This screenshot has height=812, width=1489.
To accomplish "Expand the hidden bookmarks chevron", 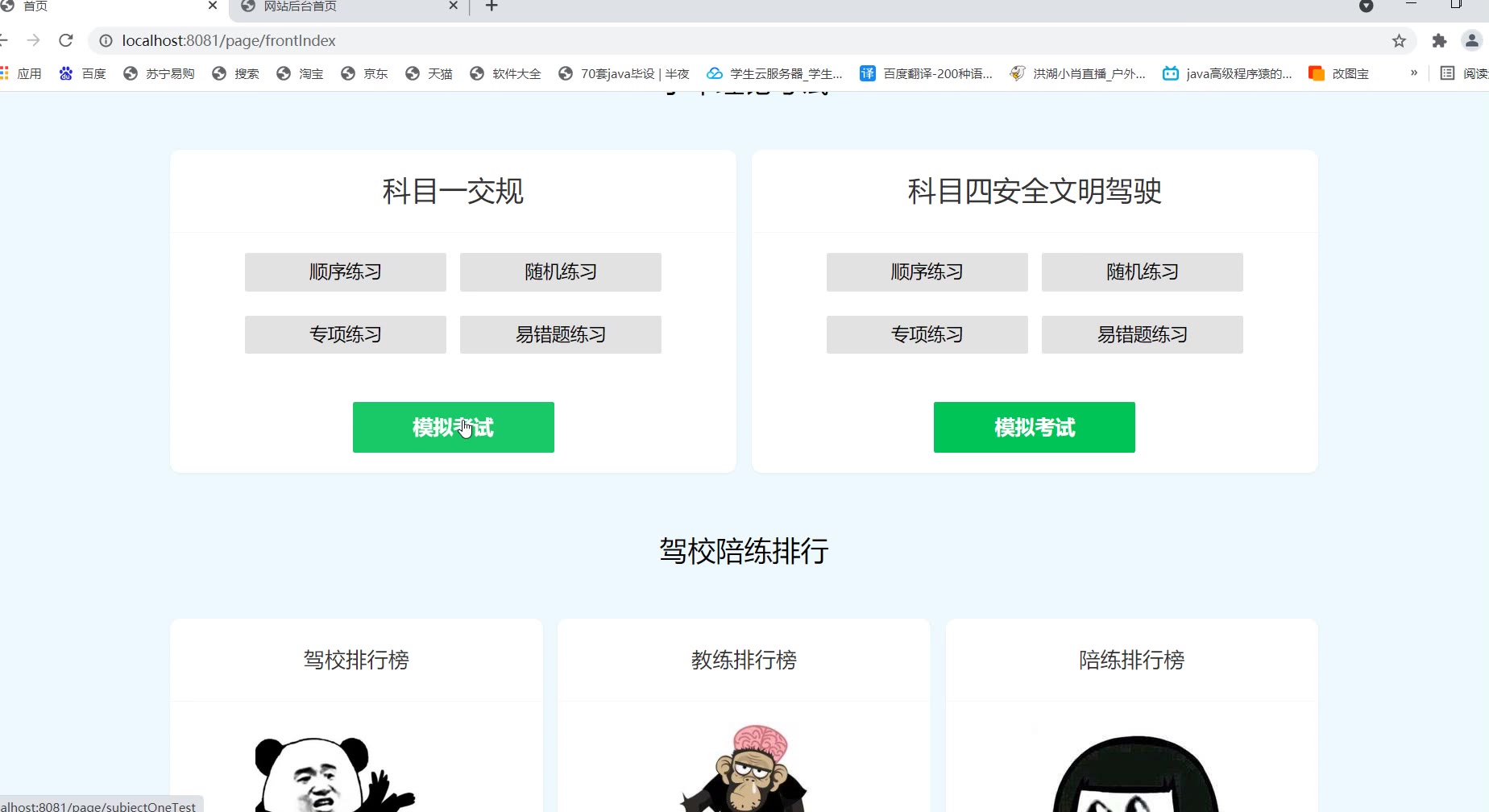I will (x=1413, y=72).
